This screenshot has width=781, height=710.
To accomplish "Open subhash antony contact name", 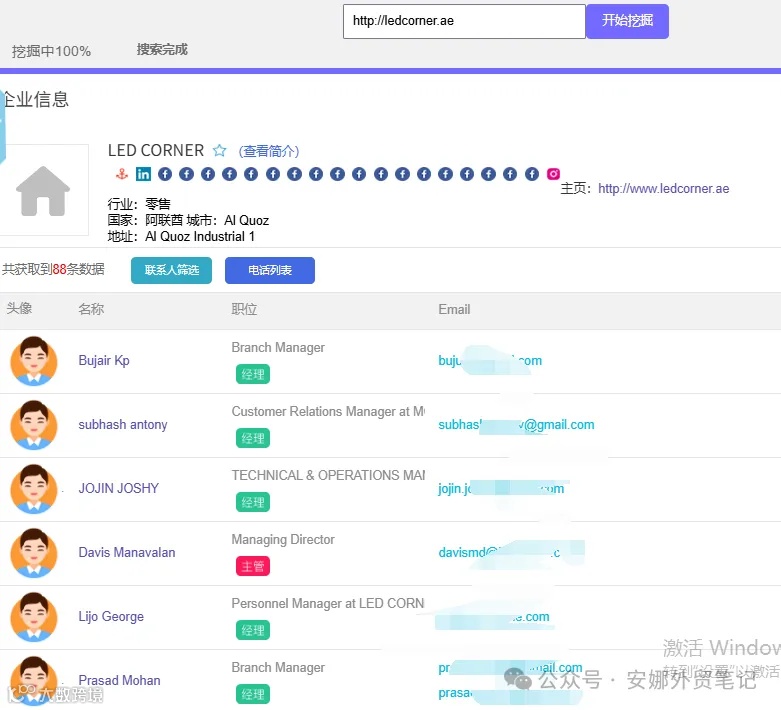I will [123, 425].
